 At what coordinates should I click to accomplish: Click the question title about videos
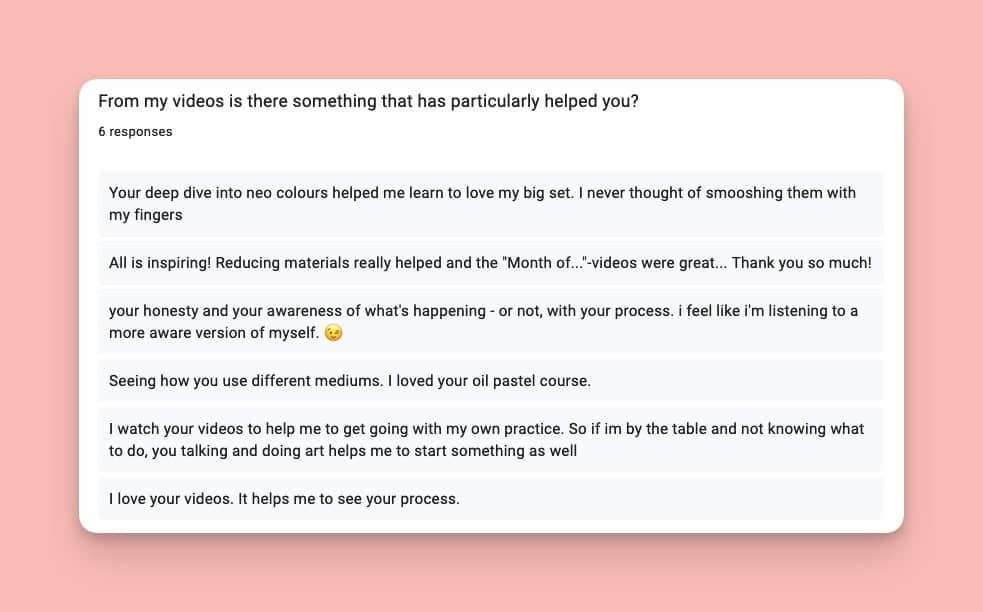(368, 101)
